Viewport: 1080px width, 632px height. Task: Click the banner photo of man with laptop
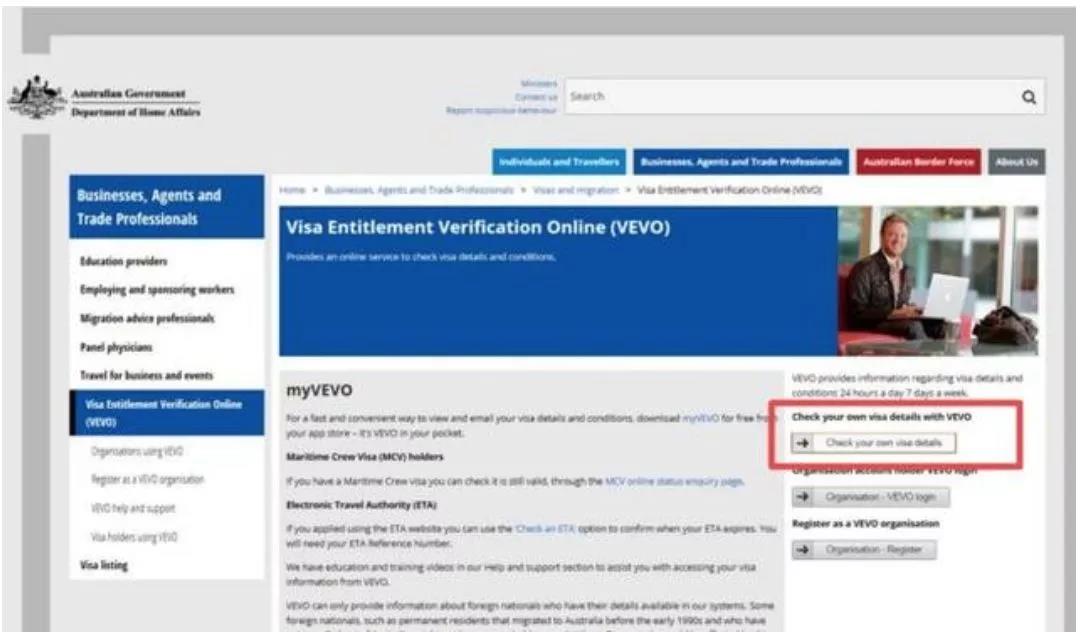937,281
